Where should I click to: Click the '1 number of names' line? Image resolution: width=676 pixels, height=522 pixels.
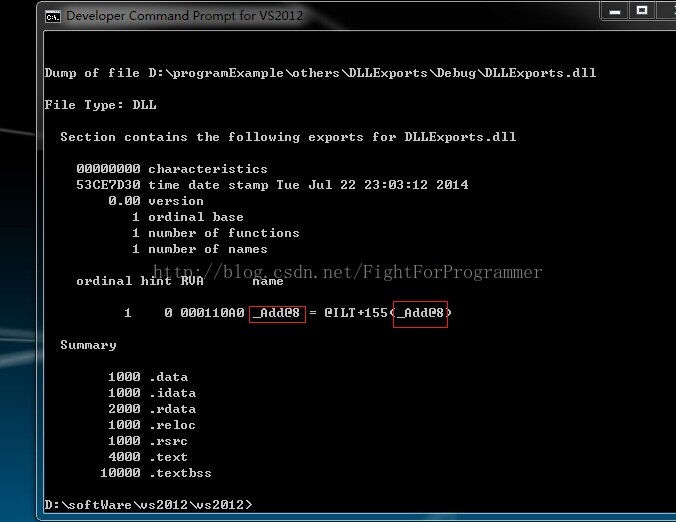coord(200,249)
